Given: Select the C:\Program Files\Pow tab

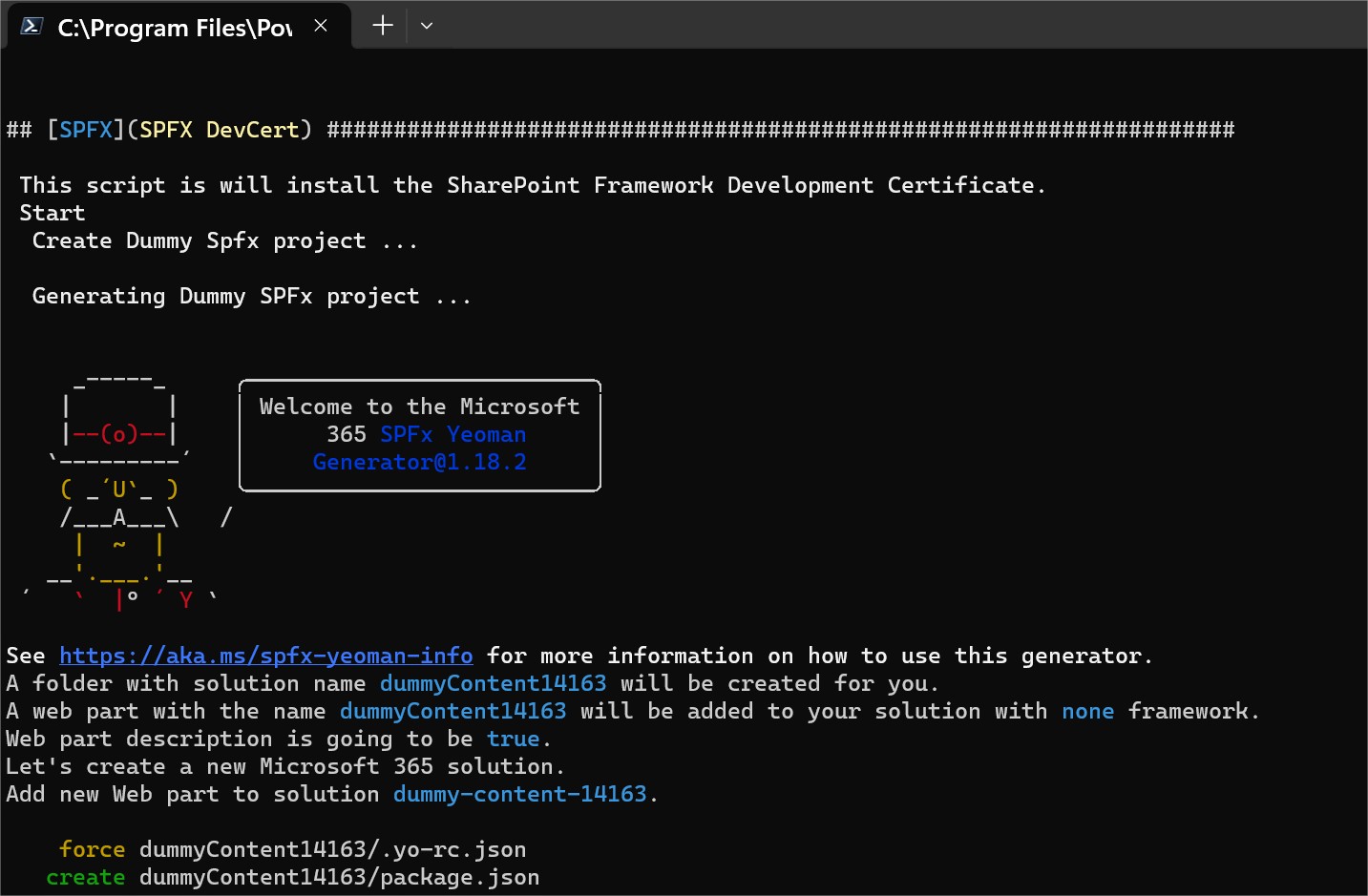Looking at the screenshot, I should 179,27.
